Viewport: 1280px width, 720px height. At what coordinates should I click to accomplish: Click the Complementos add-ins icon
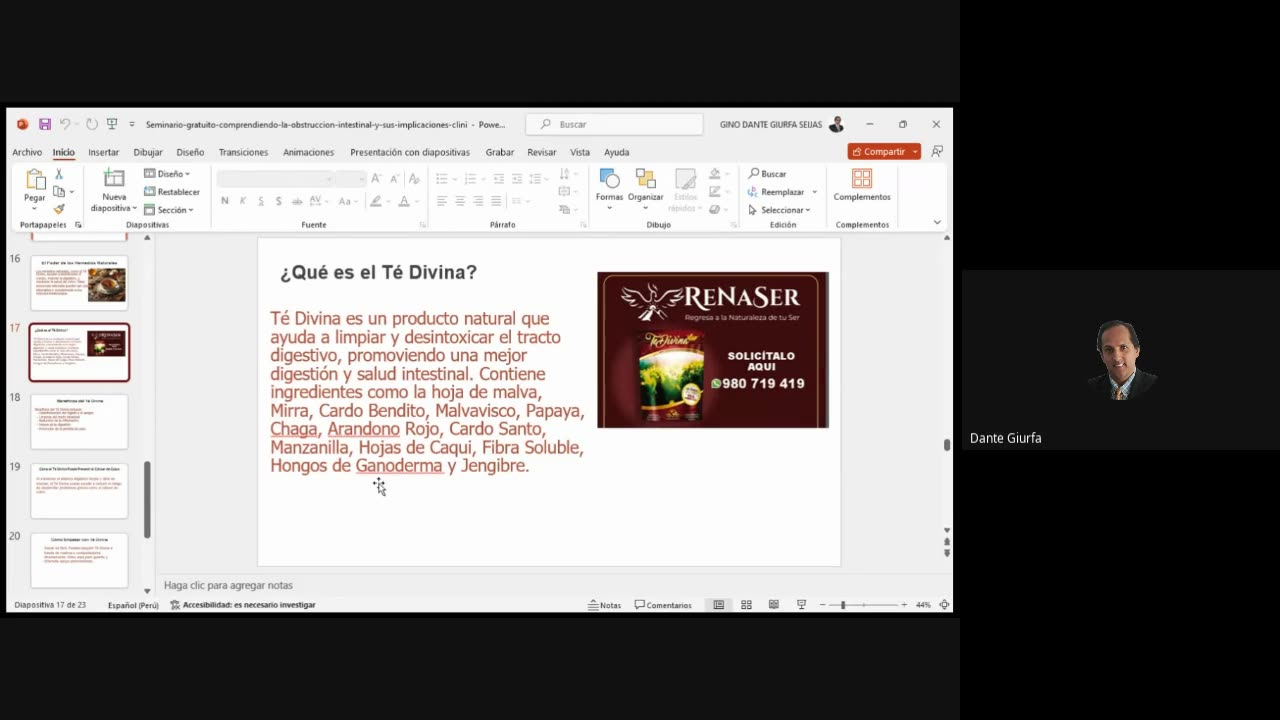pyautogui.click(x=862, y=178)
